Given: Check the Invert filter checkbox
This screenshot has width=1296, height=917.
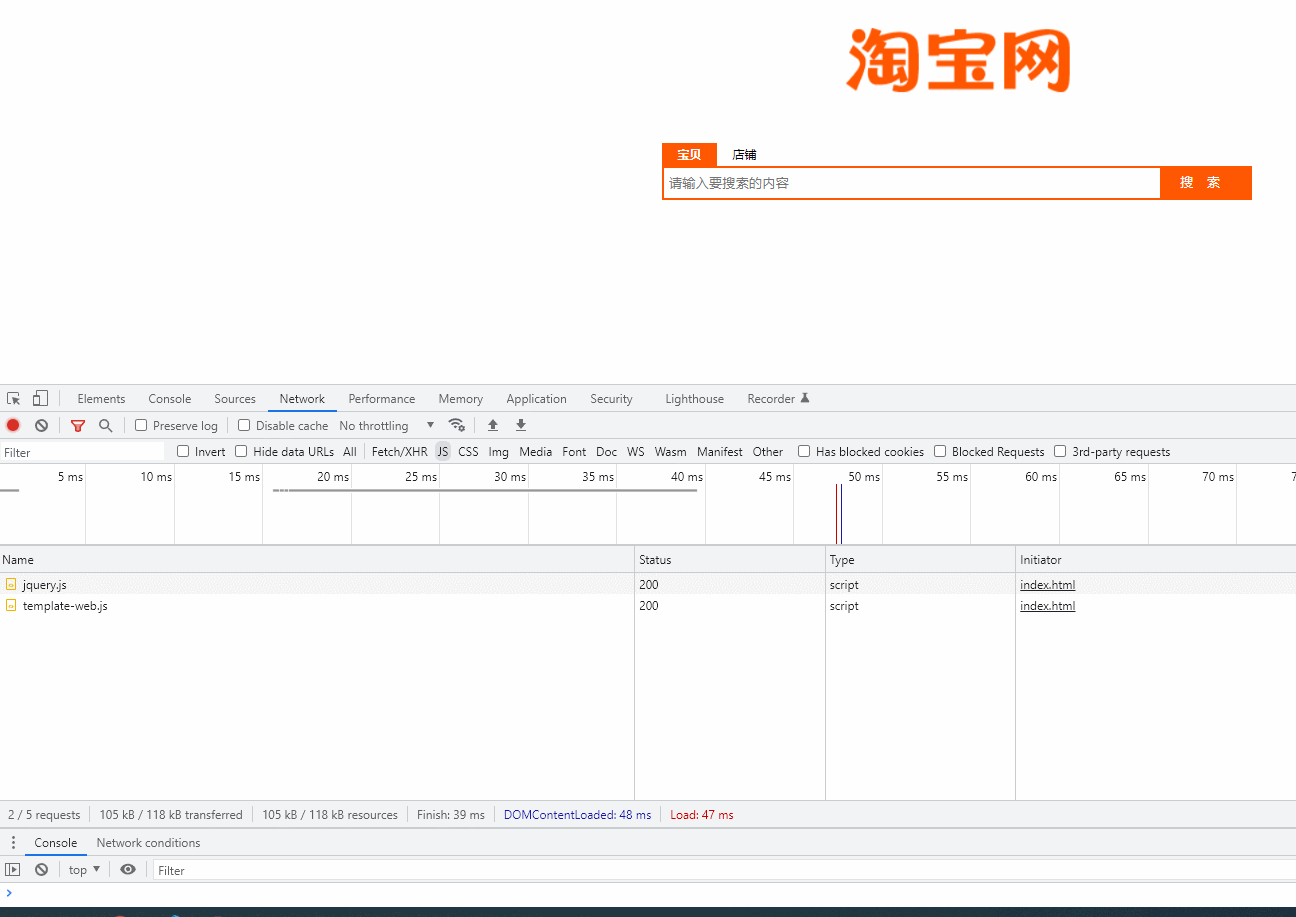Looking at the screenshot, I should coord(183,451).
